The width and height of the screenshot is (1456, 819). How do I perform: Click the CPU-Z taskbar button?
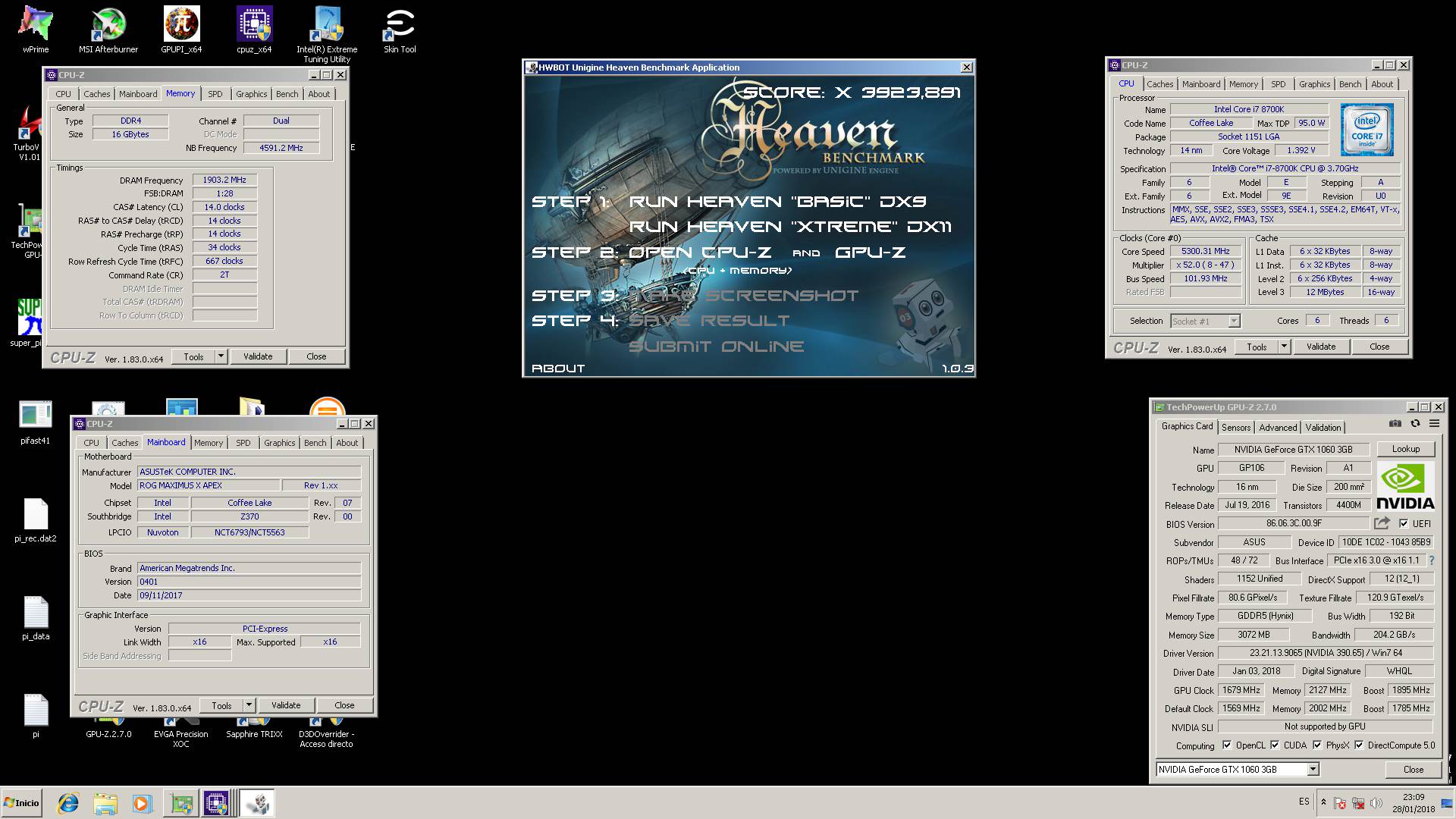click(216, 803)
